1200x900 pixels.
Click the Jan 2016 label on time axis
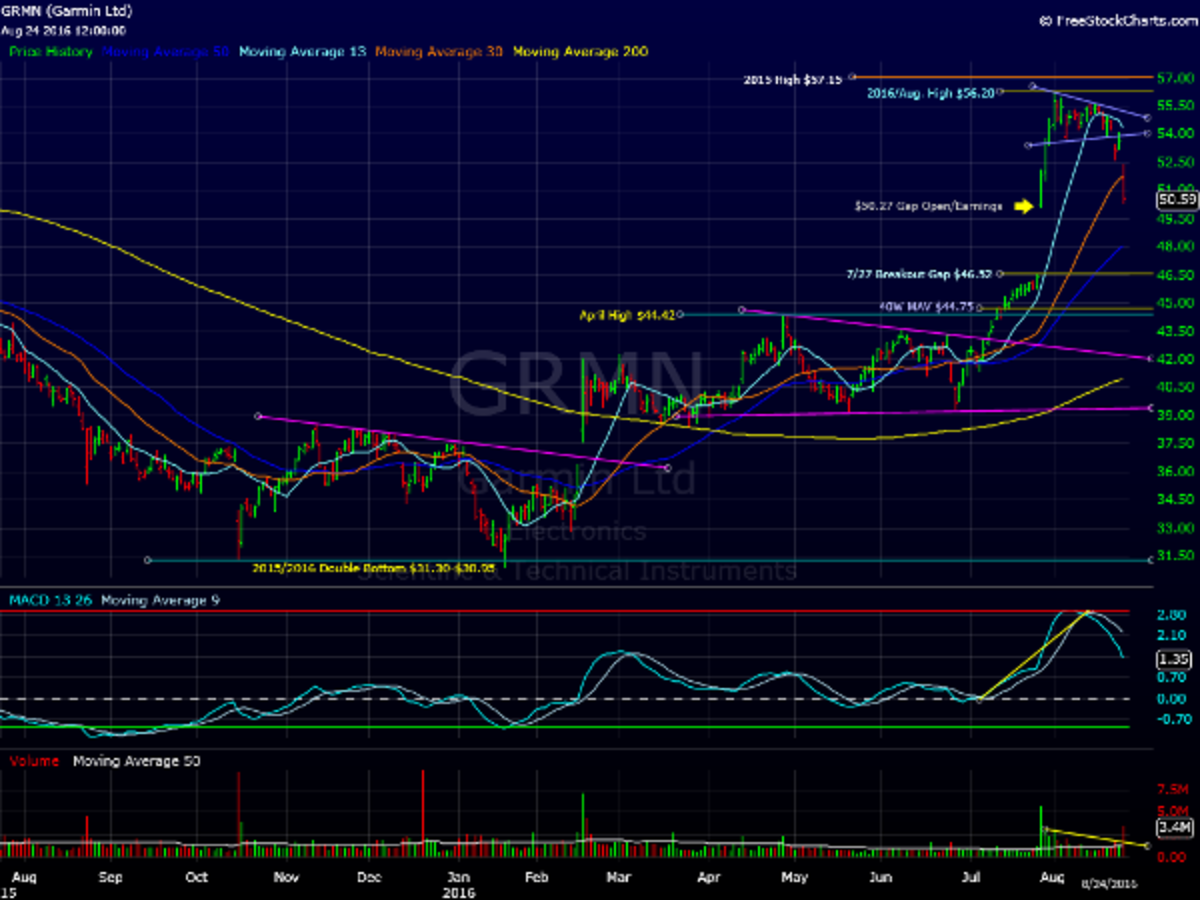coord(457,884)
